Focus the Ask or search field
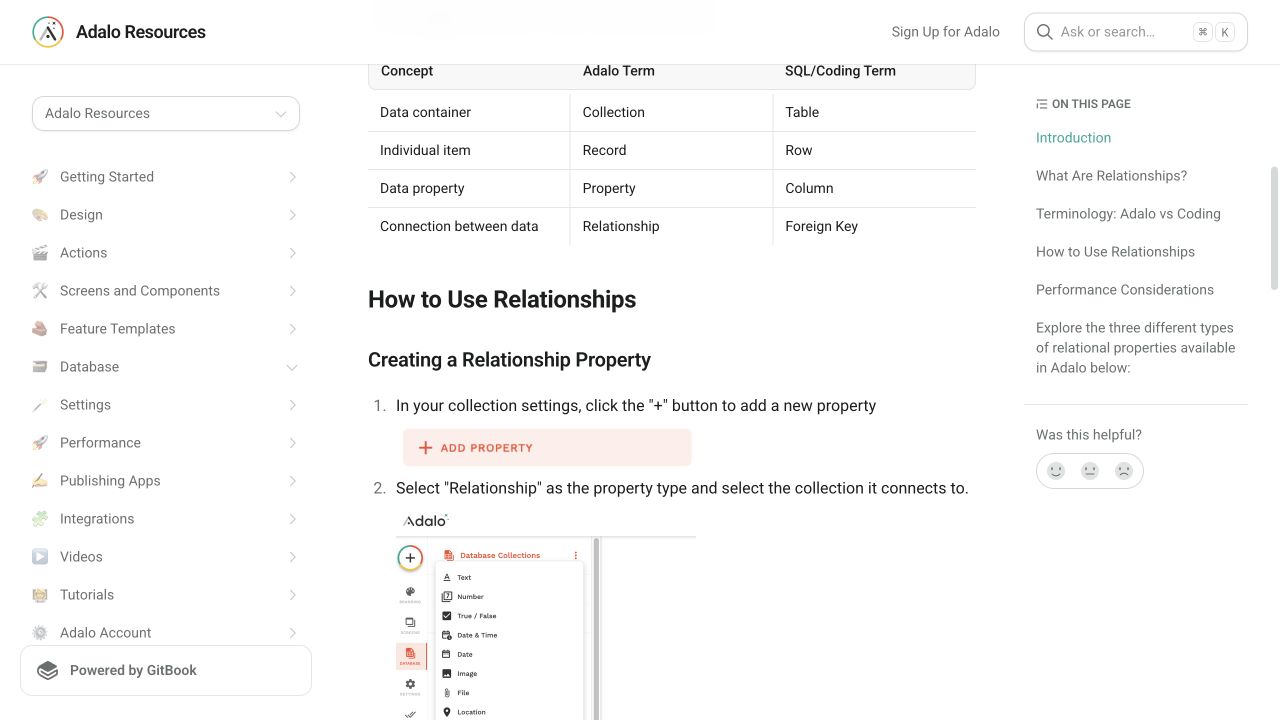Viewport: 1280px width, 720px height. tap(1136, 32)
